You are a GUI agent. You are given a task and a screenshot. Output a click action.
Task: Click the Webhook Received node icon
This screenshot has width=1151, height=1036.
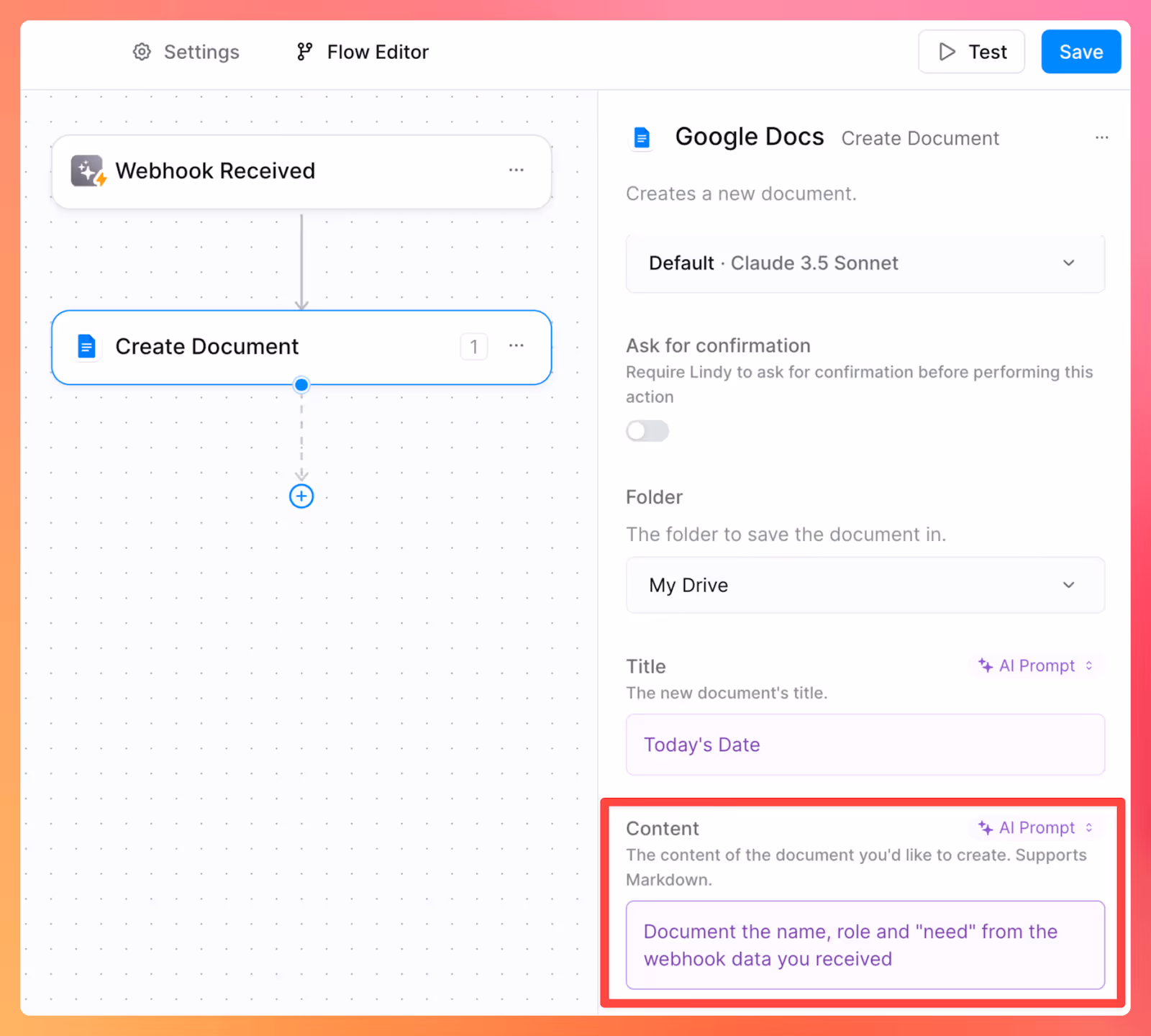pyautogui.click(x=88, y=171)
